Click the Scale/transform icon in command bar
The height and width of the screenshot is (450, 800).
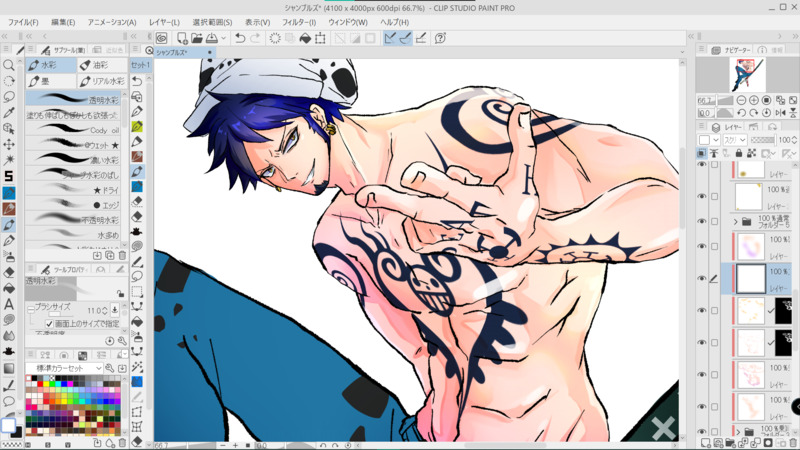(320, 38)
